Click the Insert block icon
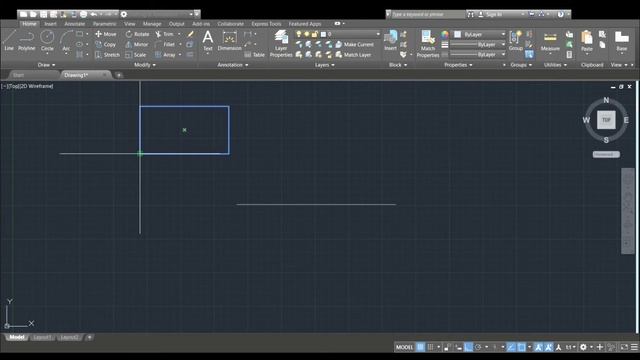The image size is (640, 360). coord(390,40)
